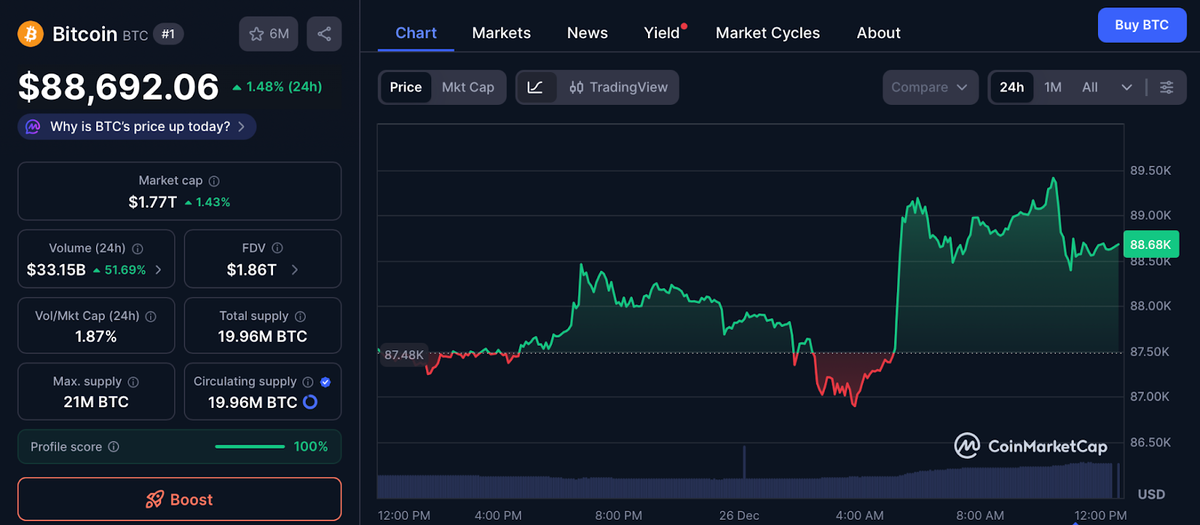Click the 21M BTC max supply value

pos(96,403)
